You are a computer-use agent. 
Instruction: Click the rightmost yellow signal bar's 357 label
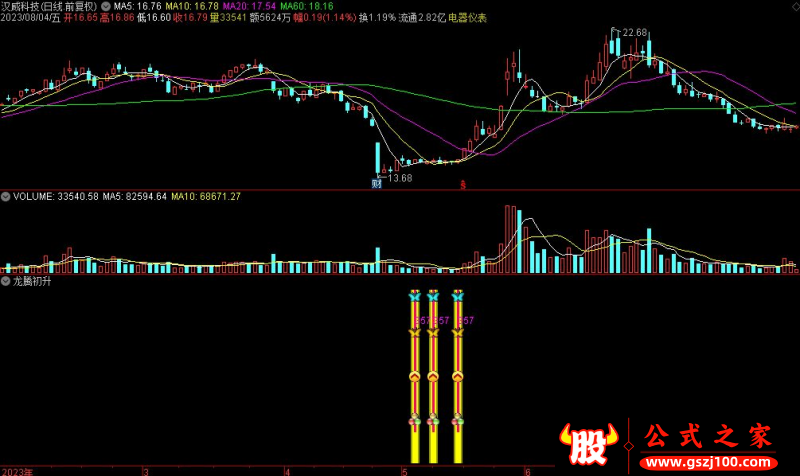466,320
